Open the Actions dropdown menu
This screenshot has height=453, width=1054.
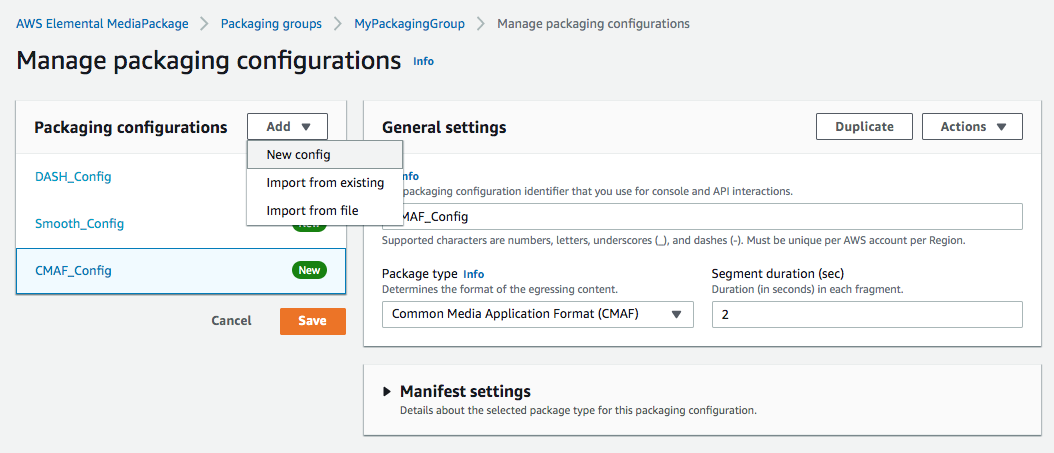[x=973, y=126]
